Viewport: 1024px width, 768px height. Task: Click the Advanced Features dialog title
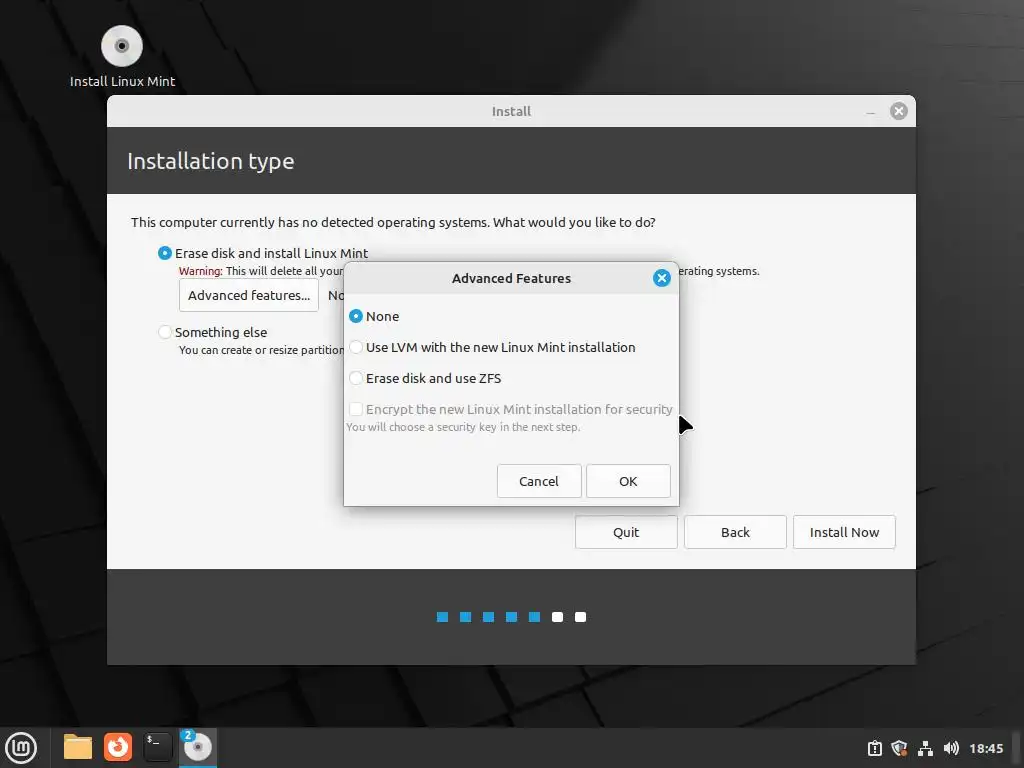pyautogui.click(x=511, y=278)
